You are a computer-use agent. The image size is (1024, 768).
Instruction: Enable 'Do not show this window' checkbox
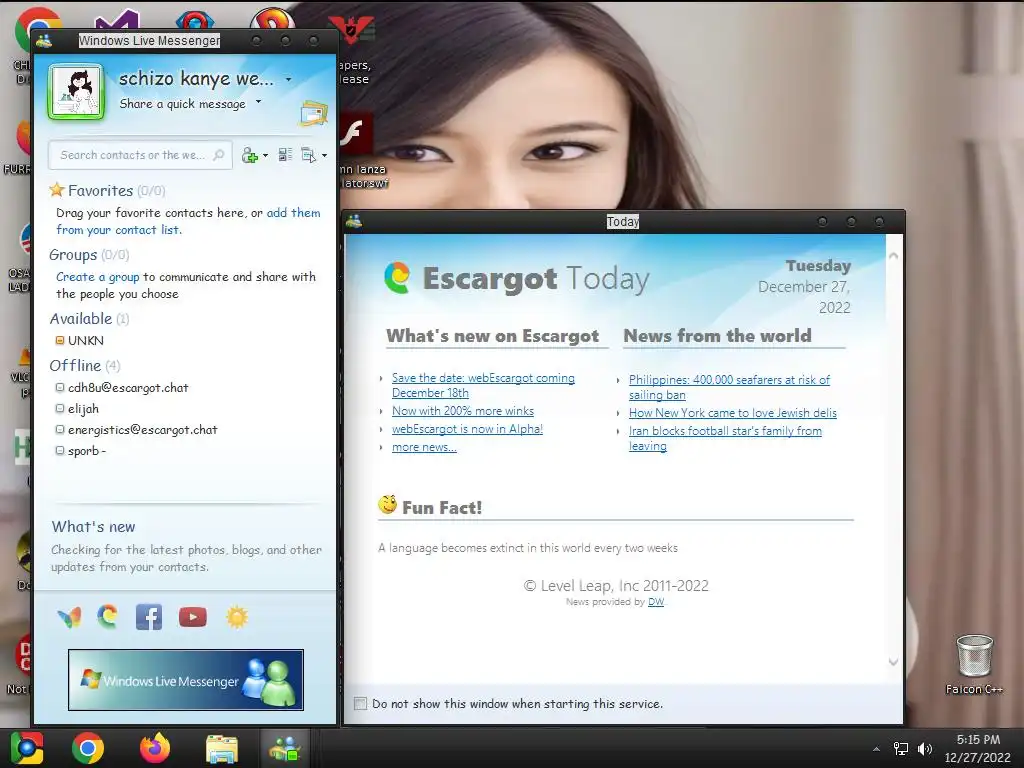pyautogui.click(x=360, y=703)
